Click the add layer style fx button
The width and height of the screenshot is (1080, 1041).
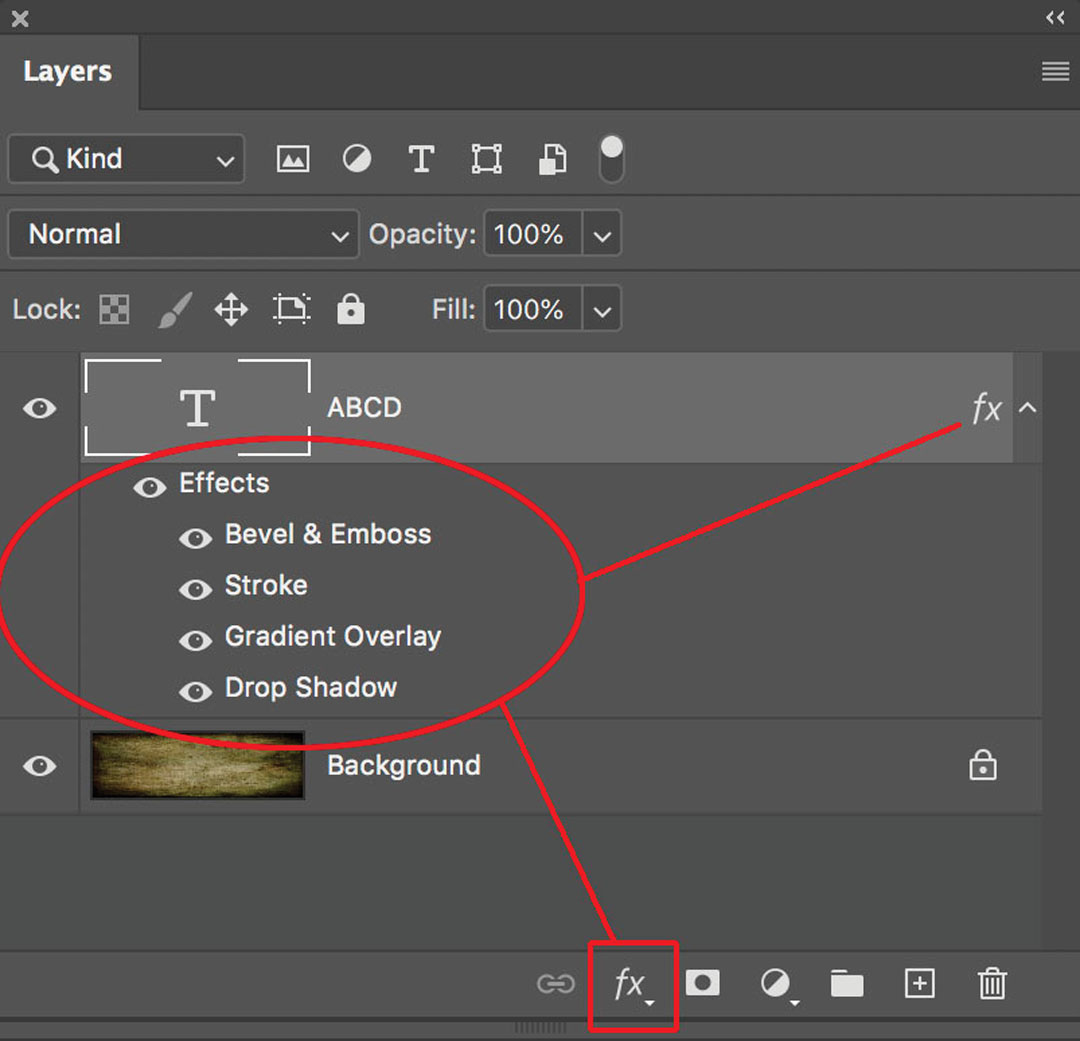(631, 985)
